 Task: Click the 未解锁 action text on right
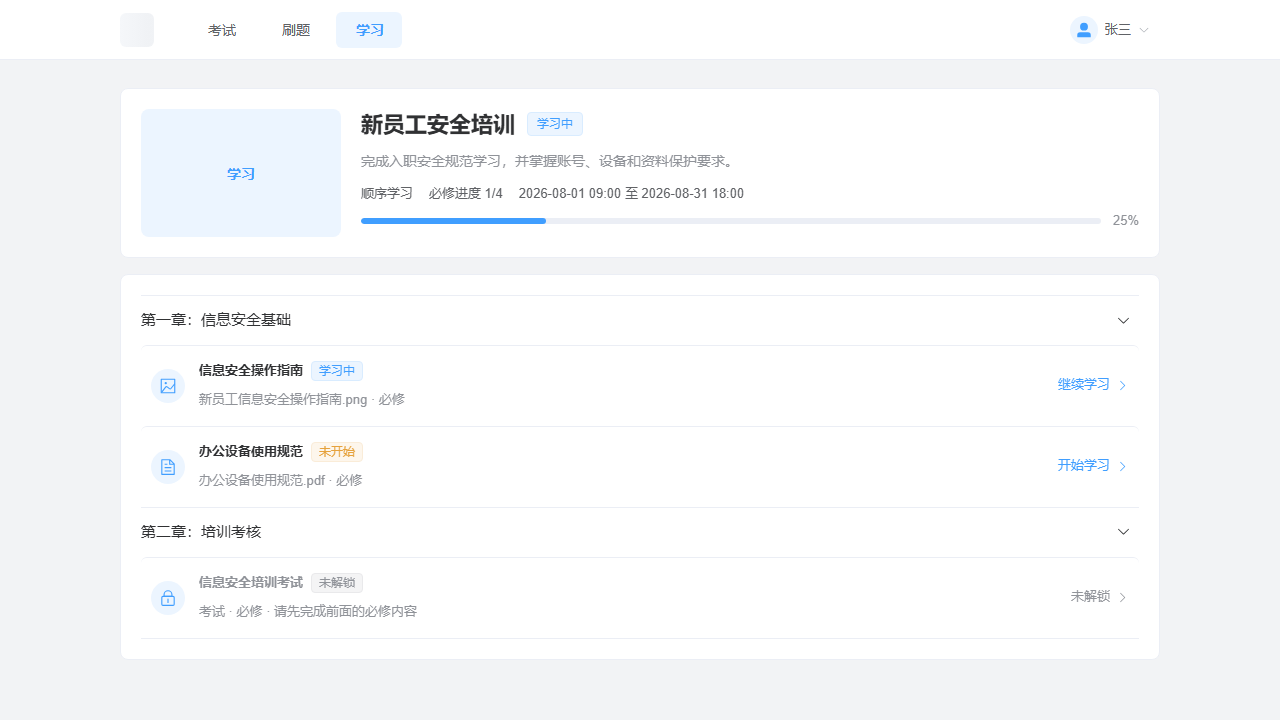pos(1090,597)
